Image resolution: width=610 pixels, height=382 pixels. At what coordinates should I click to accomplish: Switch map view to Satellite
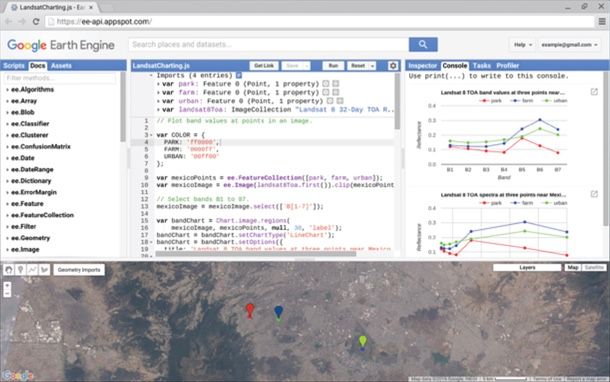[x=594, y=268]
